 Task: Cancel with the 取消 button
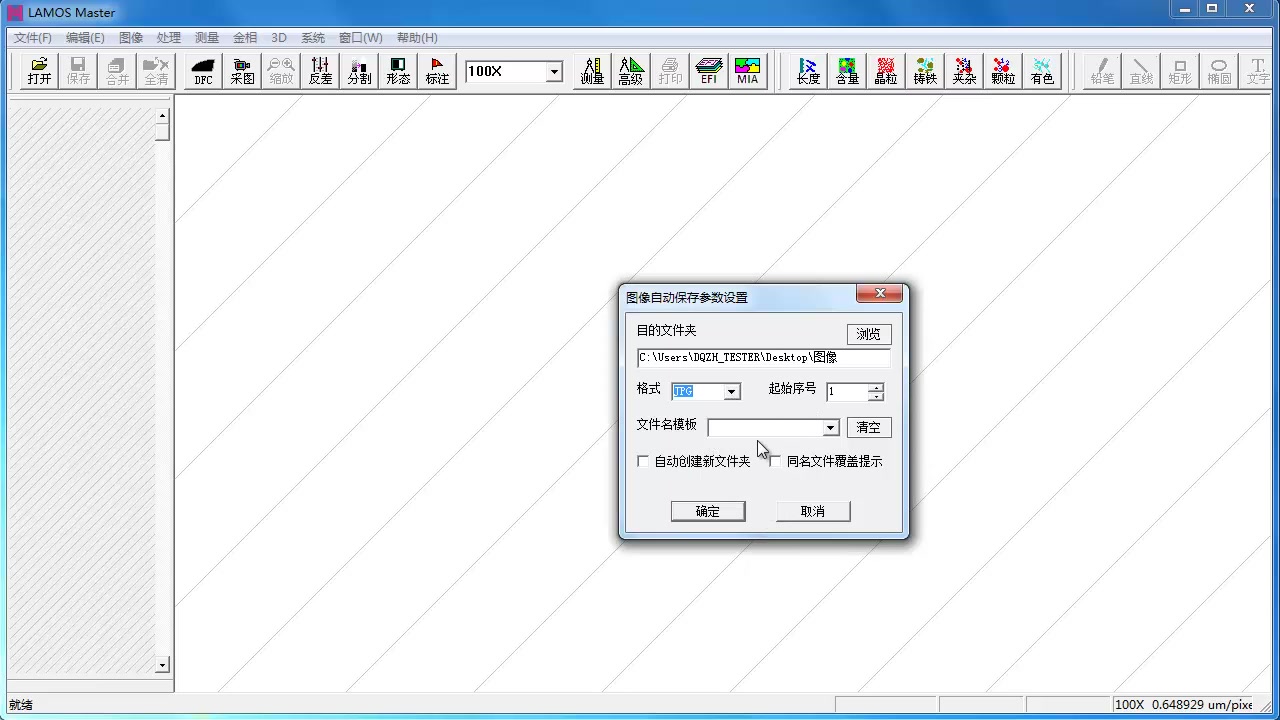(813, 511)
